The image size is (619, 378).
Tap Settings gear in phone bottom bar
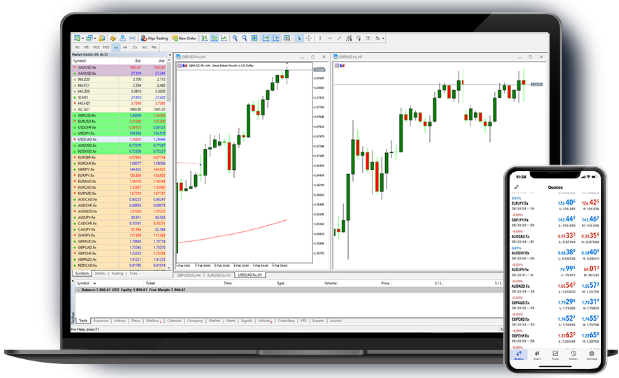click(591, 355)
